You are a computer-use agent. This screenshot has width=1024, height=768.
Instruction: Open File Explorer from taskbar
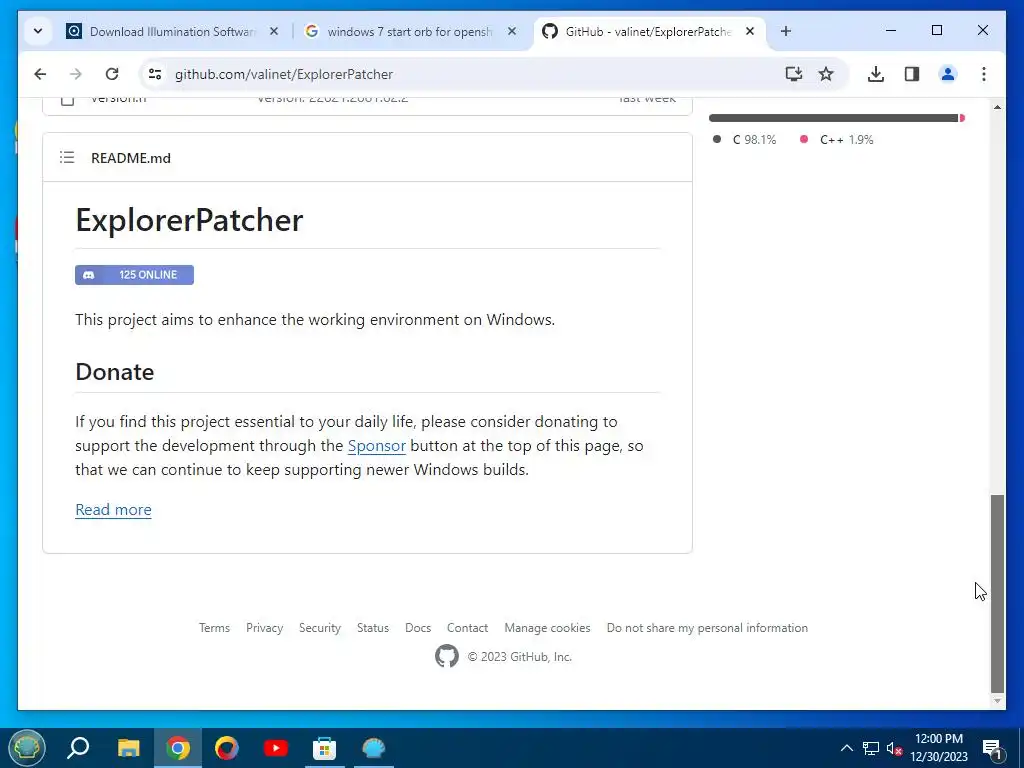[x=129, y=748]
